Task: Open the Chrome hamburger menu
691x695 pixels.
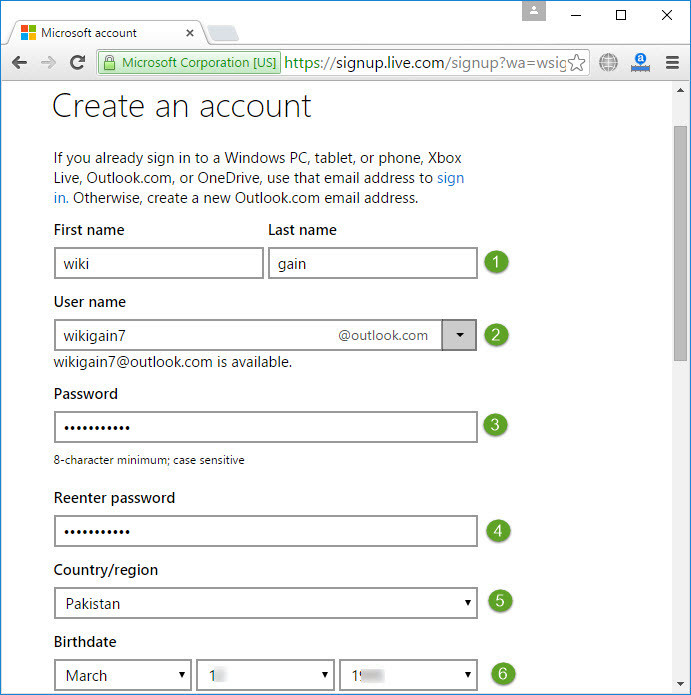Action: (672, 62)
